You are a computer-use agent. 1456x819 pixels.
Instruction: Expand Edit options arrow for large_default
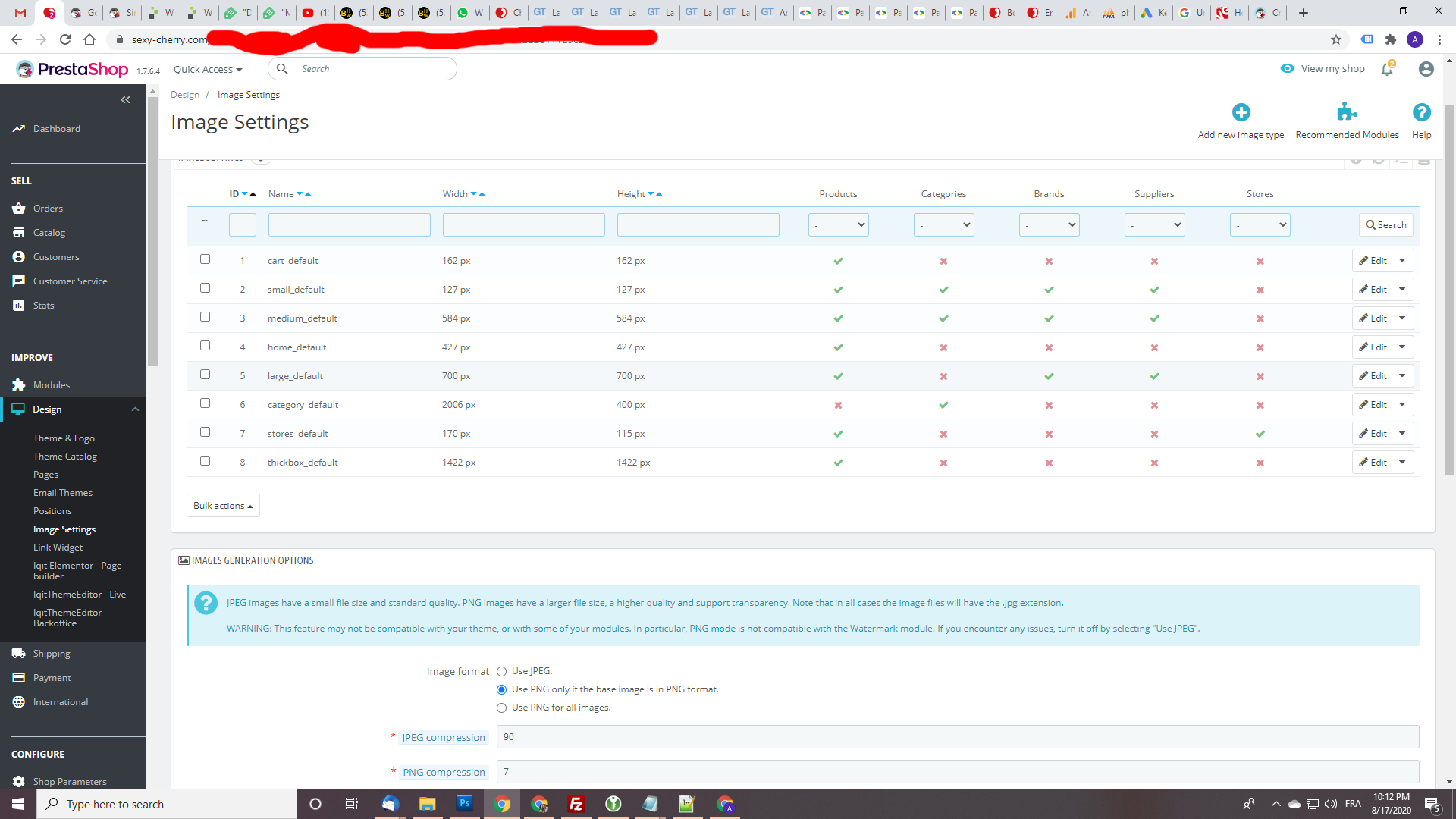[x=1402, y=376]
